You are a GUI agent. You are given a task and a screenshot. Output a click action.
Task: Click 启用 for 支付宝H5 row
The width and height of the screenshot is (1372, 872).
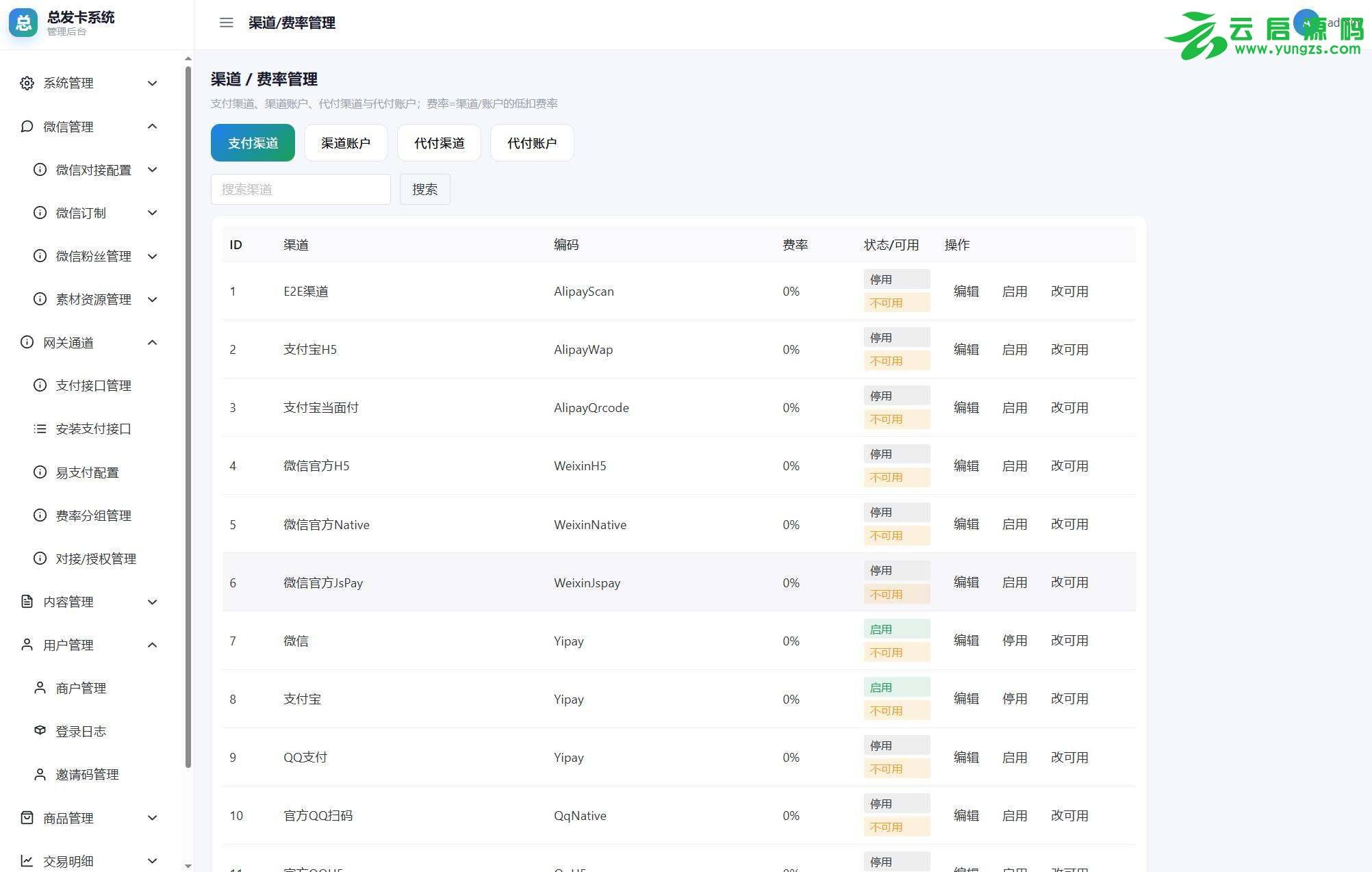point(1015,350)
